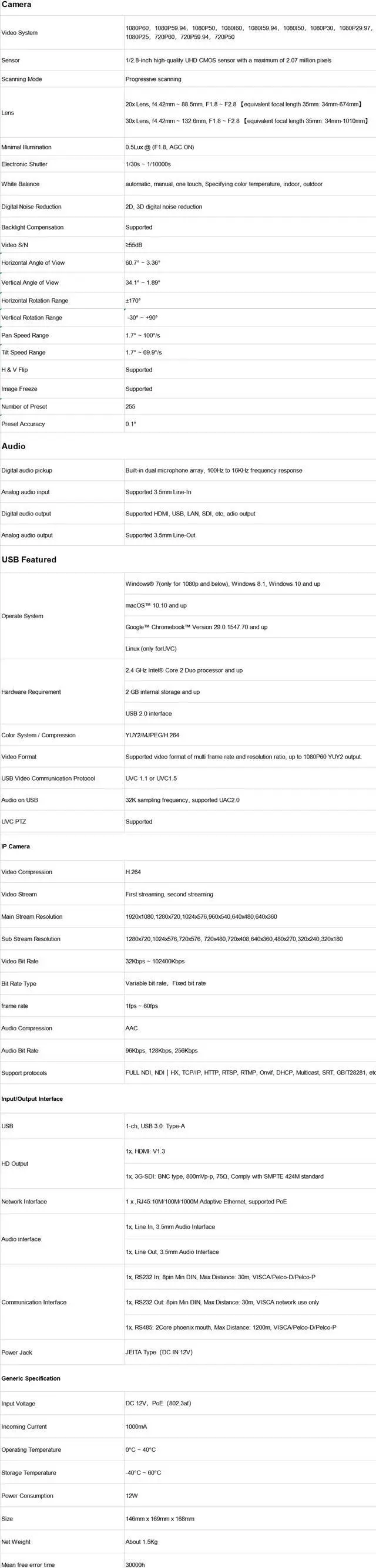Click the Camera section heading

click(16, 5)
